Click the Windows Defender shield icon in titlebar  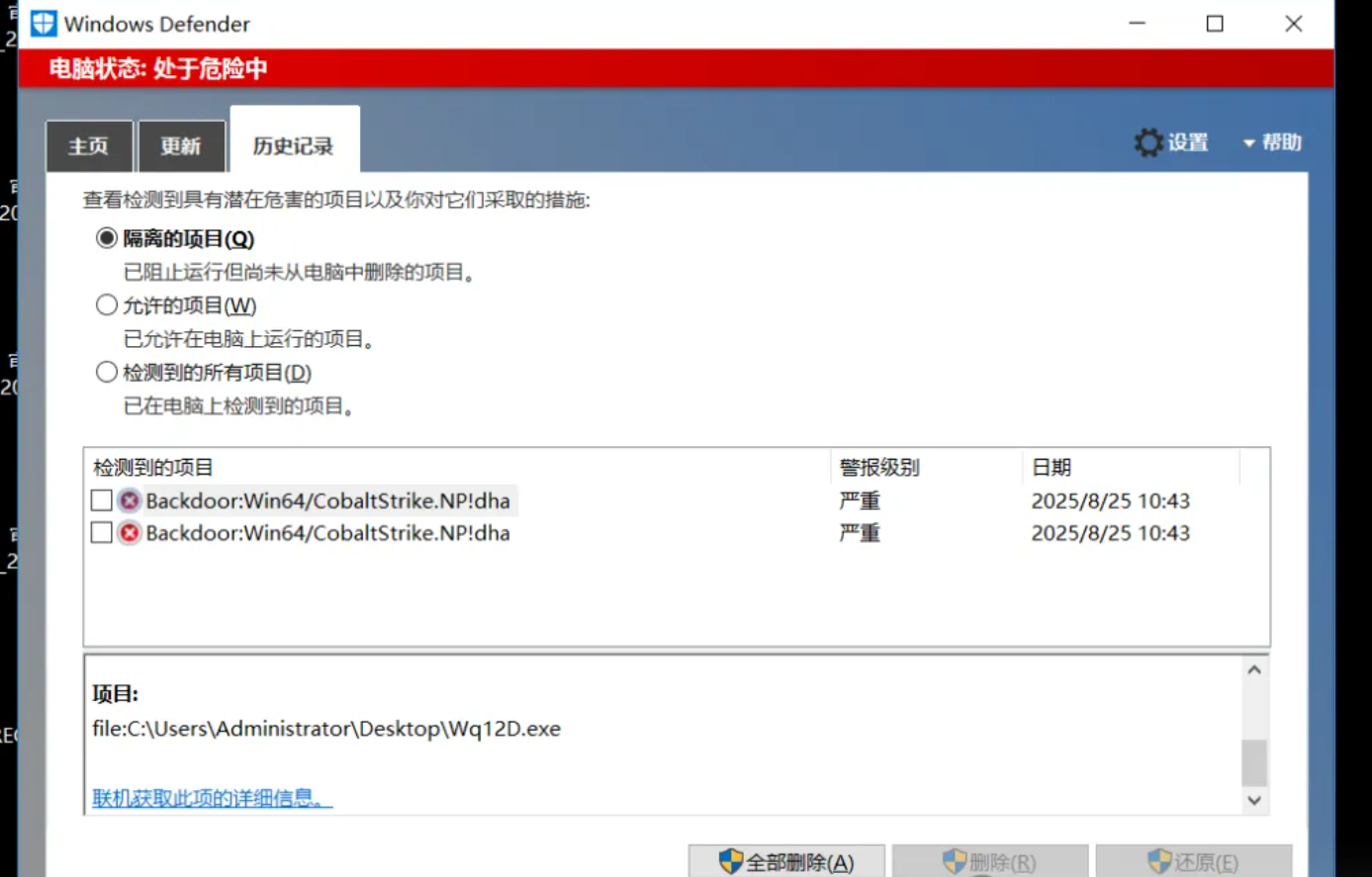point(41,23)
